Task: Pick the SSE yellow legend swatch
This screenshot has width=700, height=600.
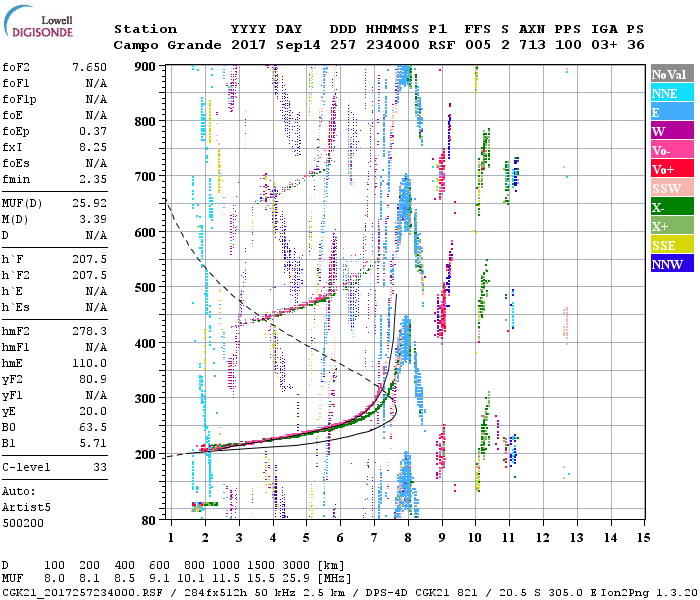Action: (668, 245)
